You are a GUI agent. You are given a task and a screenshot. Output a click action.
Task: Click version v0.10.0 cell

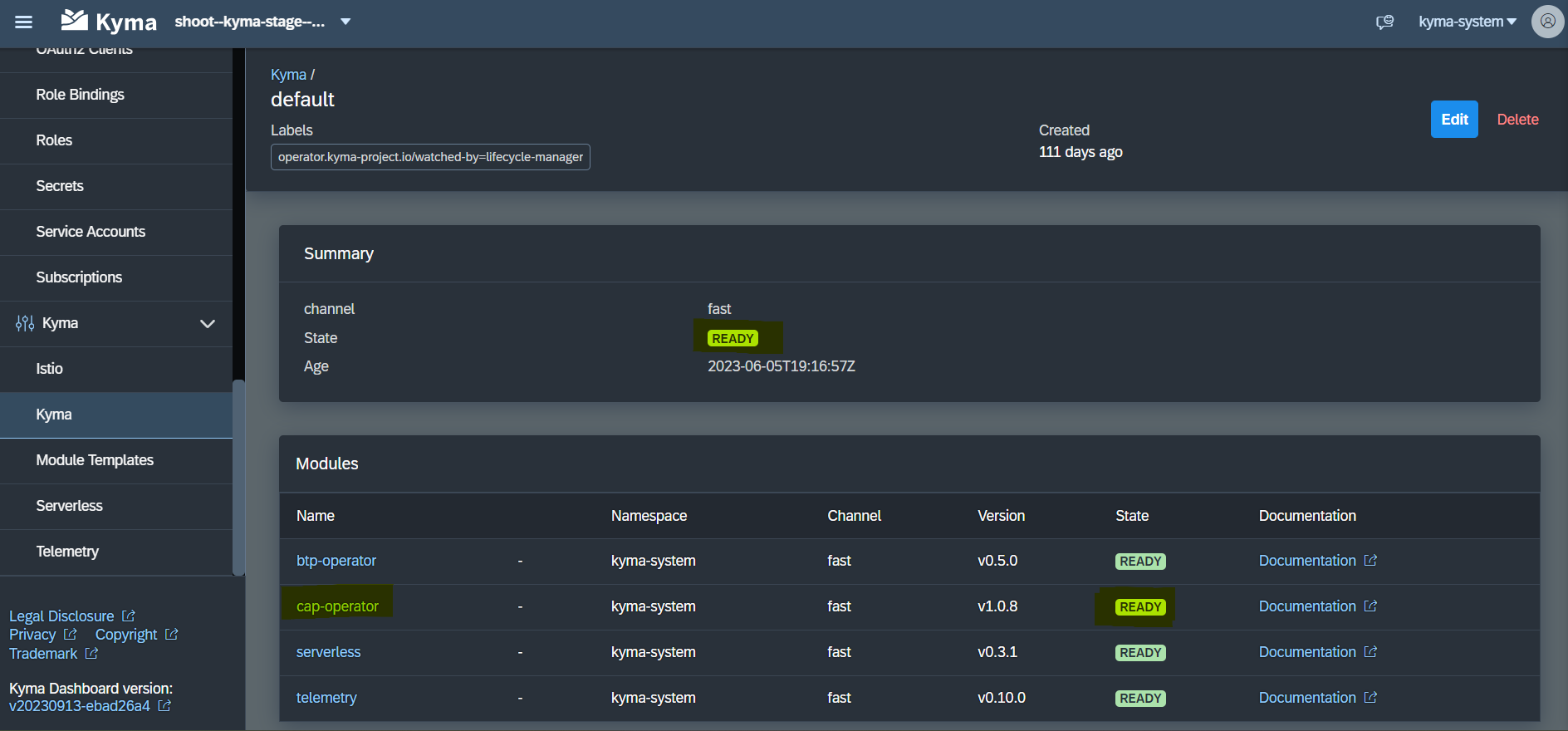(x=1002, y=698)
